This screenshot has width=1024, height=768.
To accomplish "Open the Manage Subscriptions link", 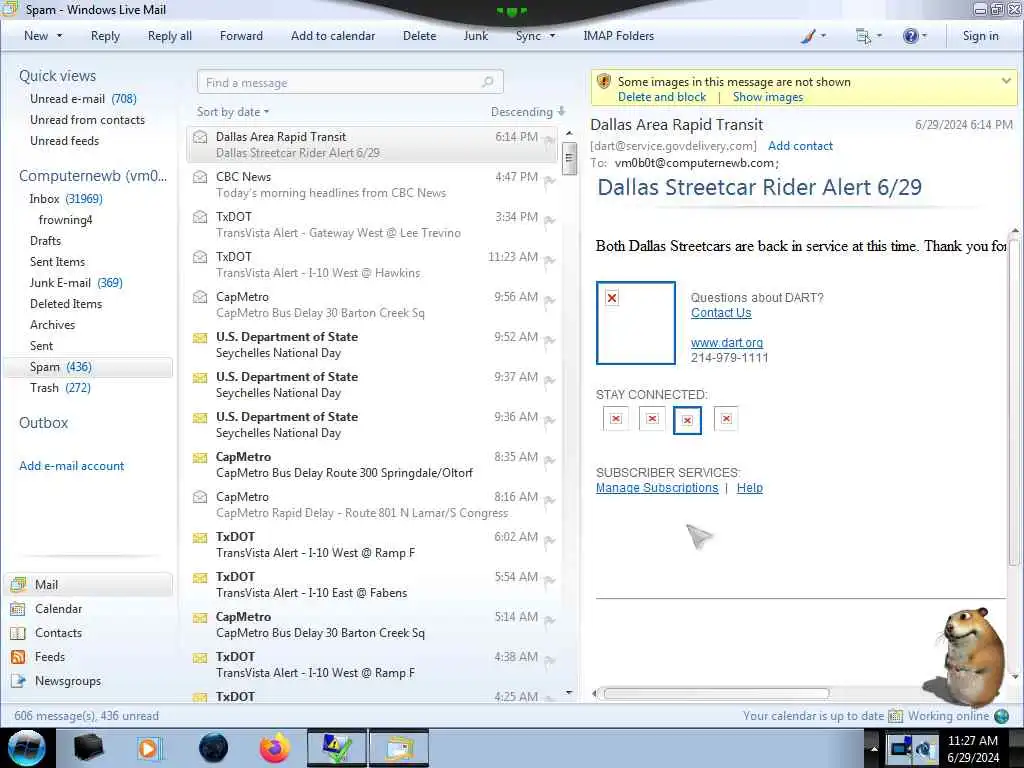I will pos(657,488).
